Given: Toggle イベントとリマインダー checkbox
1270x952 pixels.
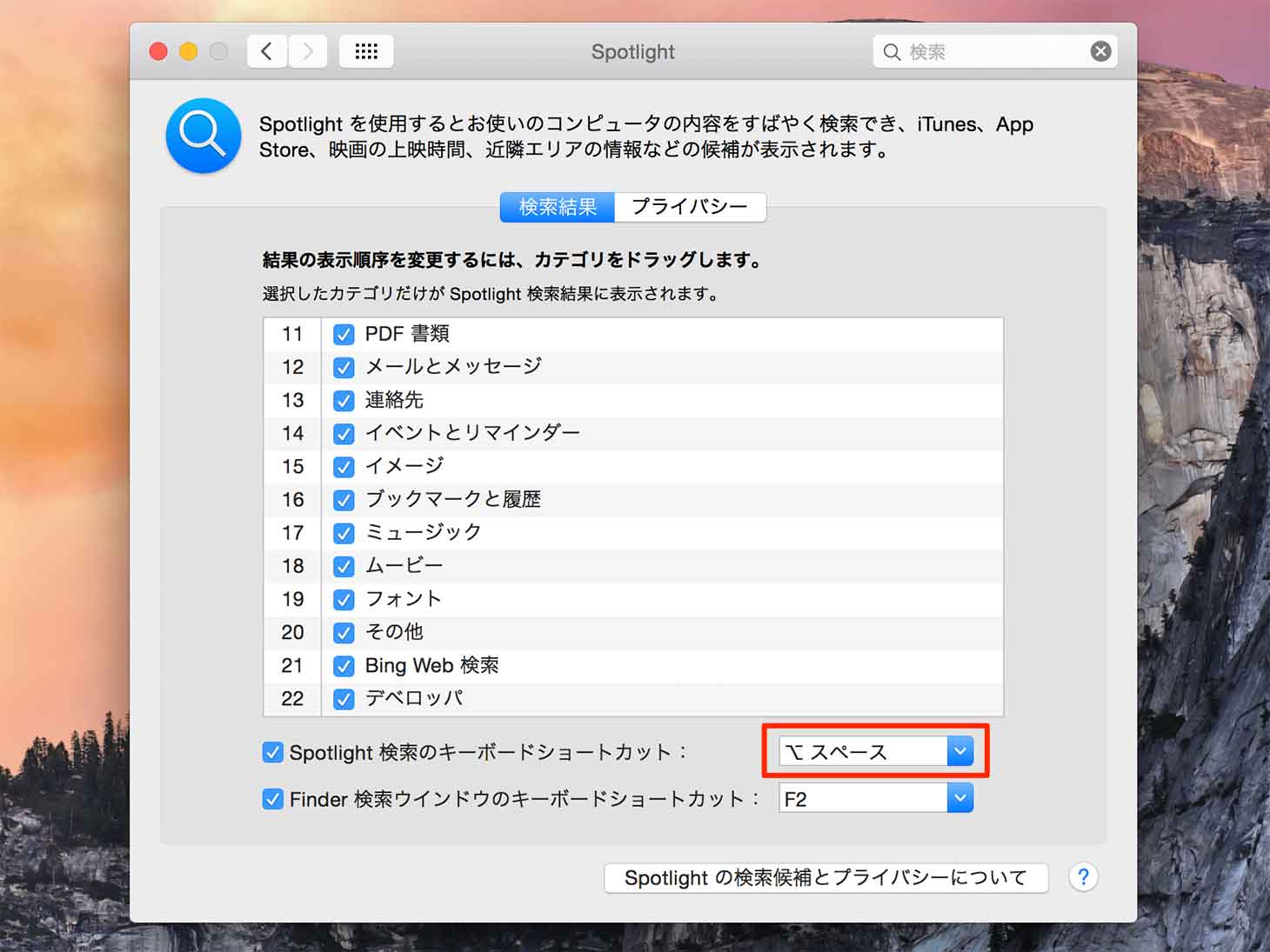Looking at the screenshot, I should 344,433.
